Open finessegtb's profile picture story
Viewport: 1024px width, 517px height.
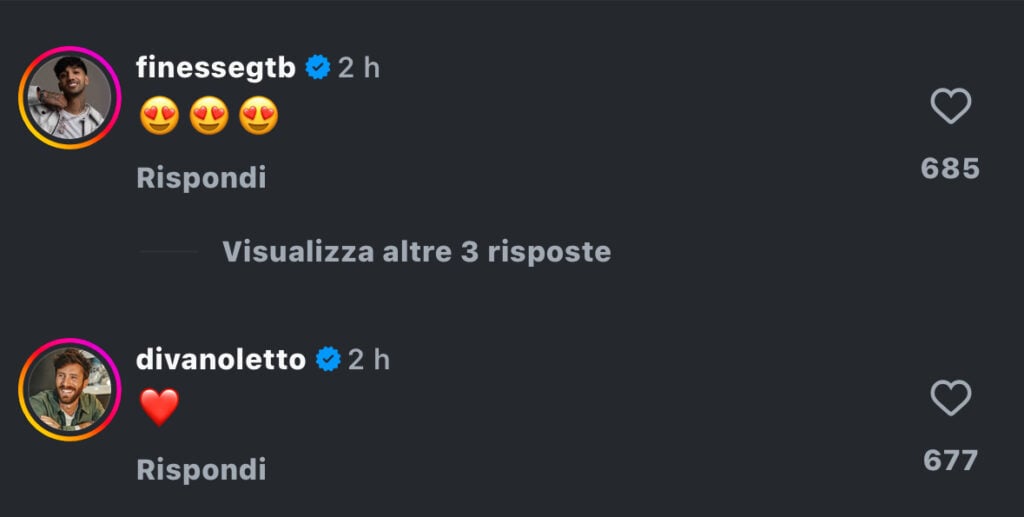coord(69,98)
